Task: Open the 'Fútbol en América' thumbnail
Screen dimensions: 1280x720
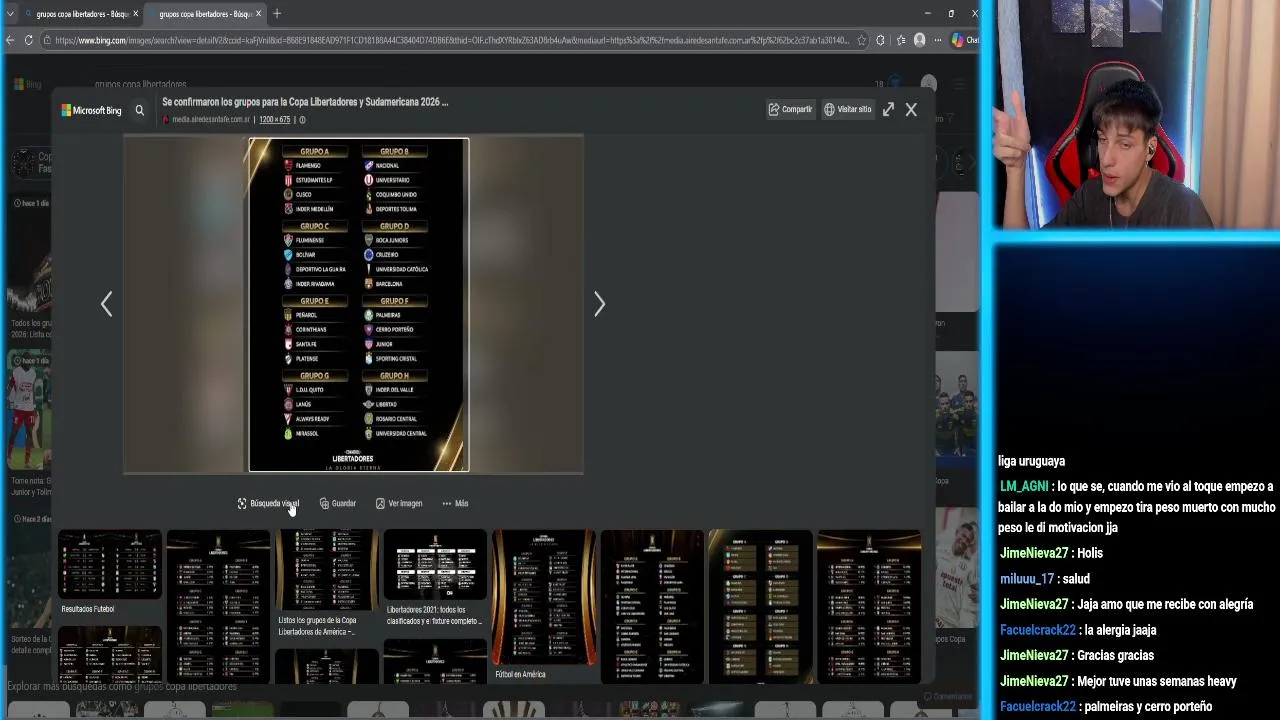Action: pyautogui.click(x=543, y=598)
